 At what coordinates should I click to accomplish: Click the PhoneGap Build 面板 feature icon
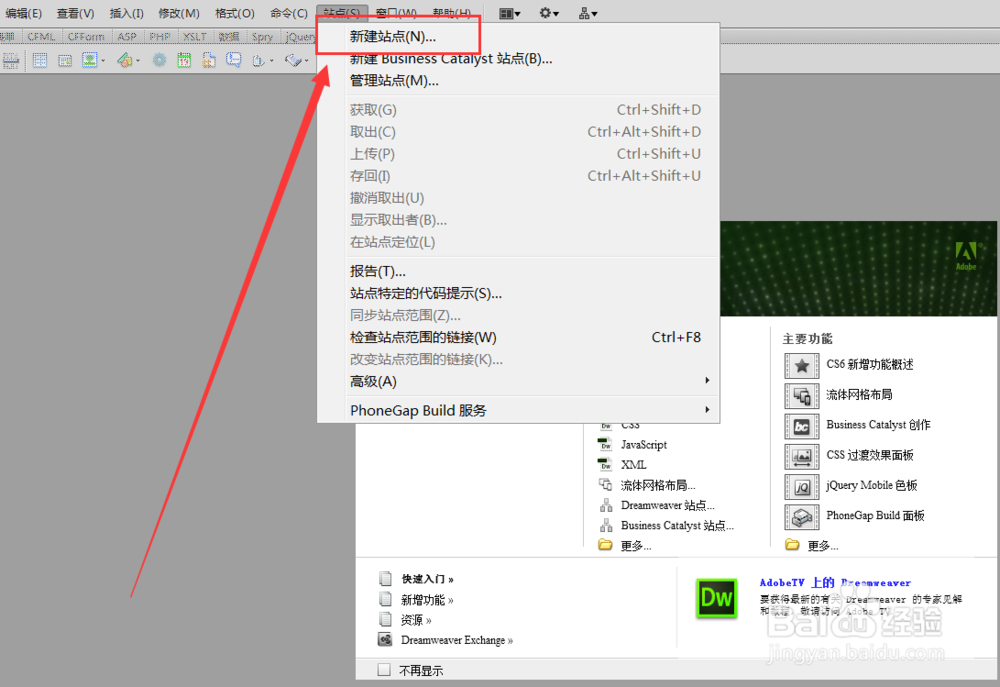[802, 517]
